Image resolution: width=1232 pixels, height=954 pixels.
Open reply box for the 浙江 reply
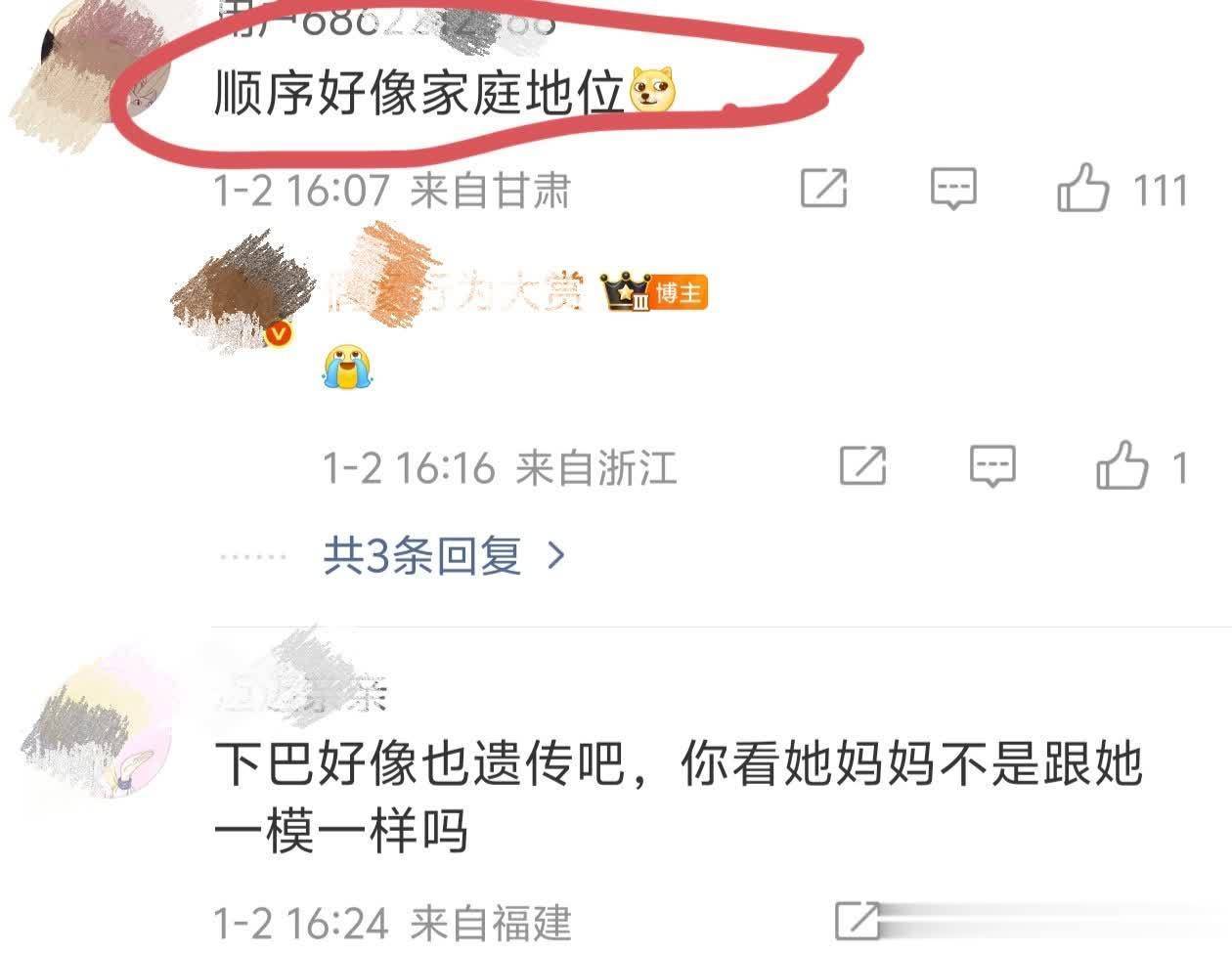point(992,466)
